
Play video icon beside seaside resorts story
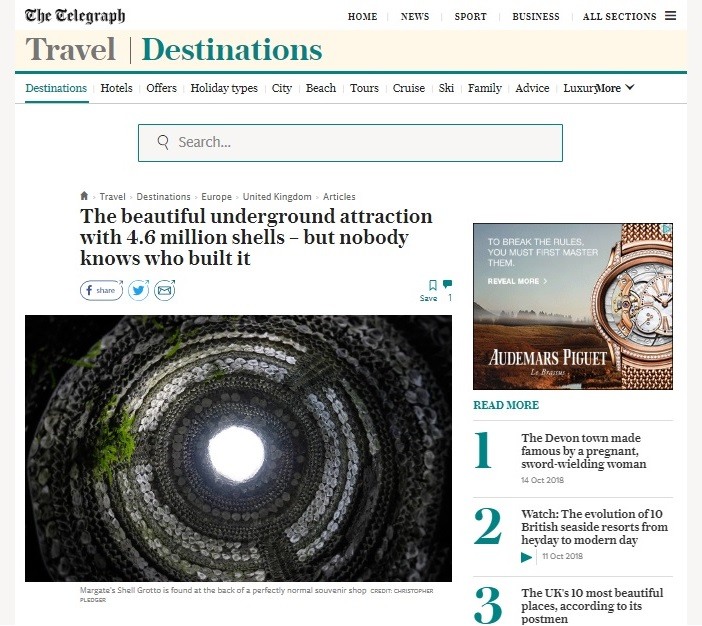pos(526,557)
